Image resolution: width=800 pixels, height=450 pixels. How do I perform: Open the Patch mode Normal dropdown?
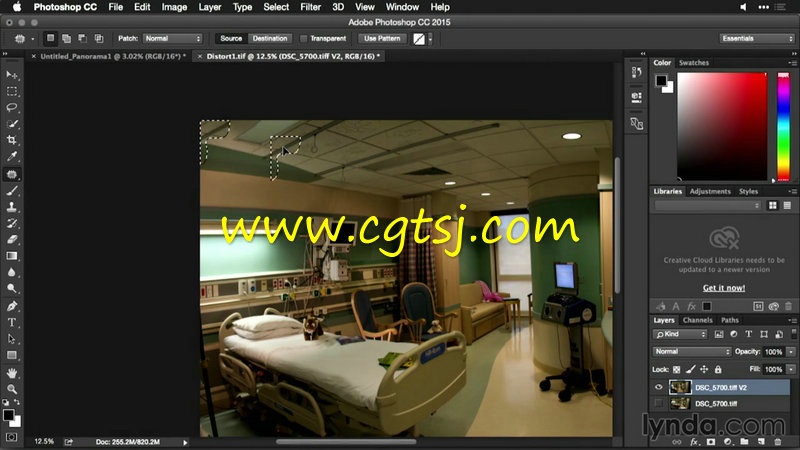(x=173, y=38)
